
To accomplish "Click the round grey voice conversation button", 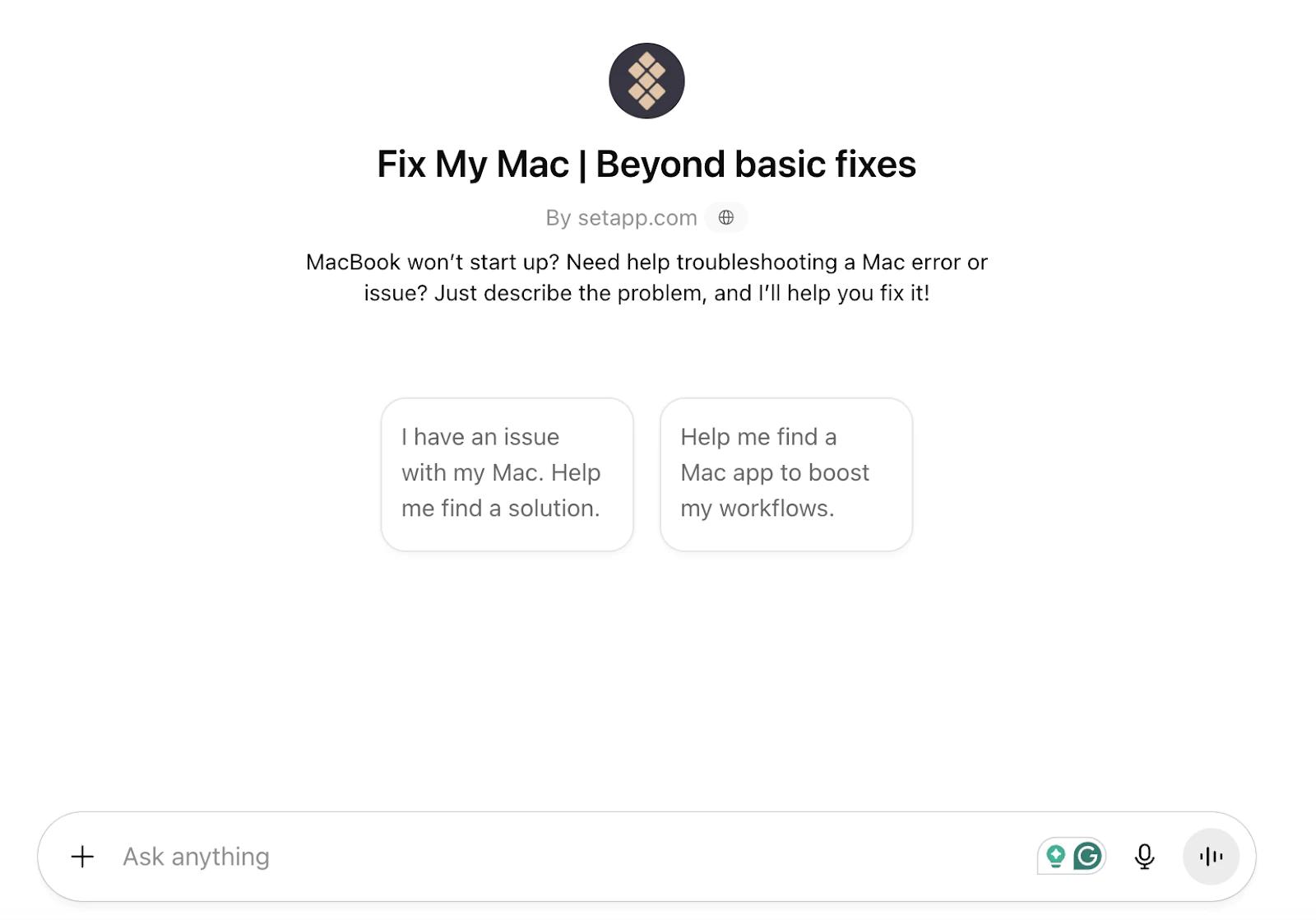I will 1211,857.
